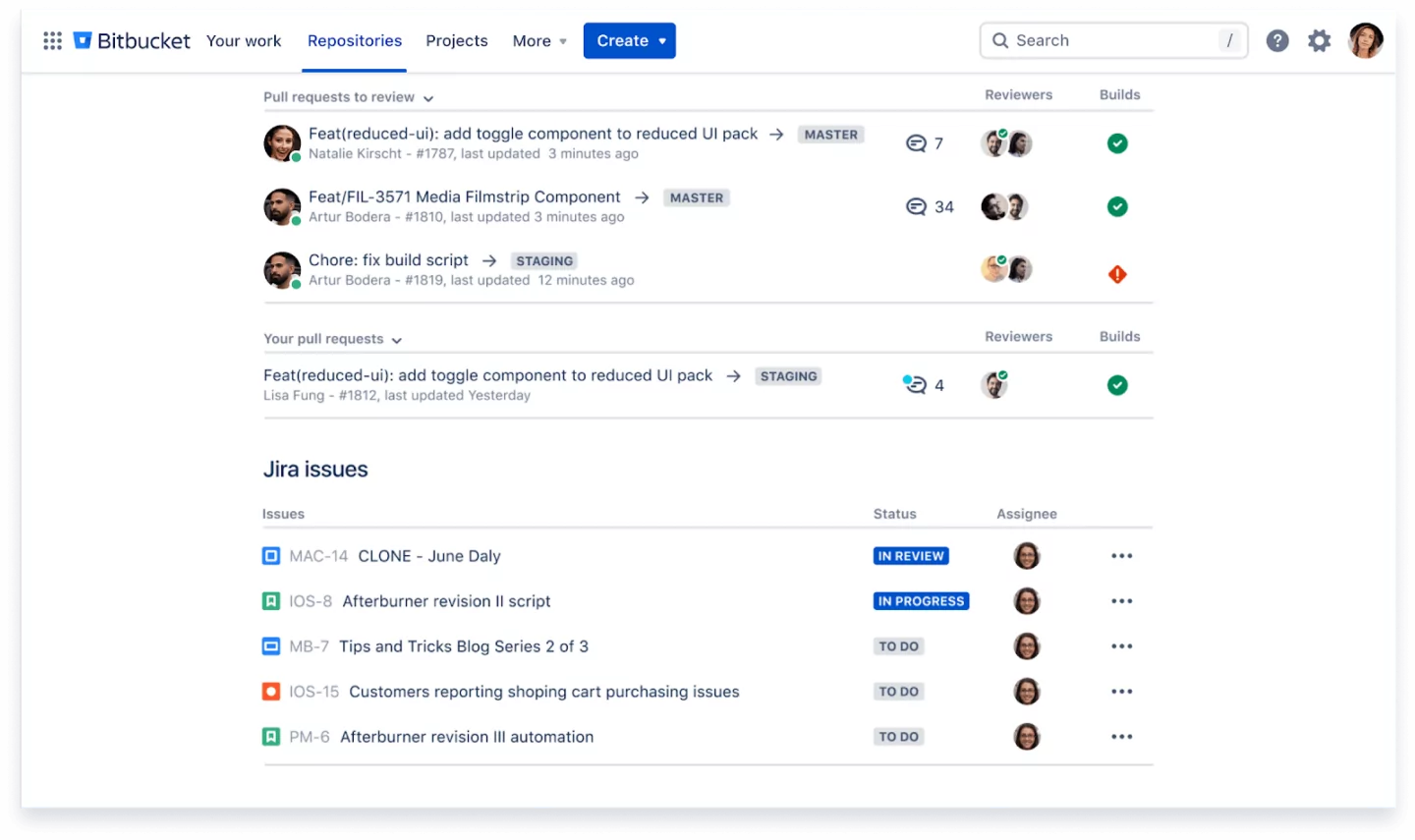Click assignee avatar for MB-7

1027,646
